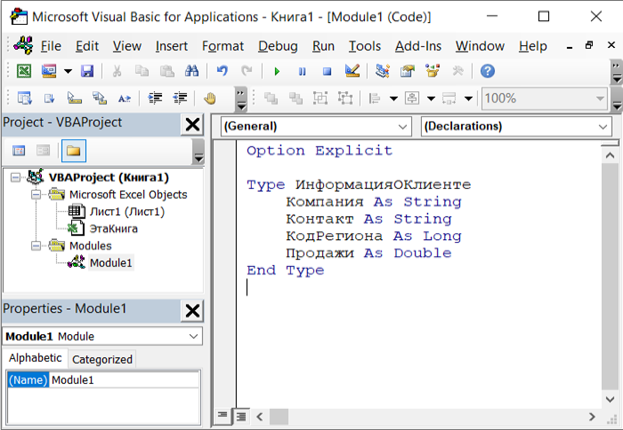Viewport: 623px width, 430px height.
Task: Select Module1 in the project tree
Action: [111, 263]
